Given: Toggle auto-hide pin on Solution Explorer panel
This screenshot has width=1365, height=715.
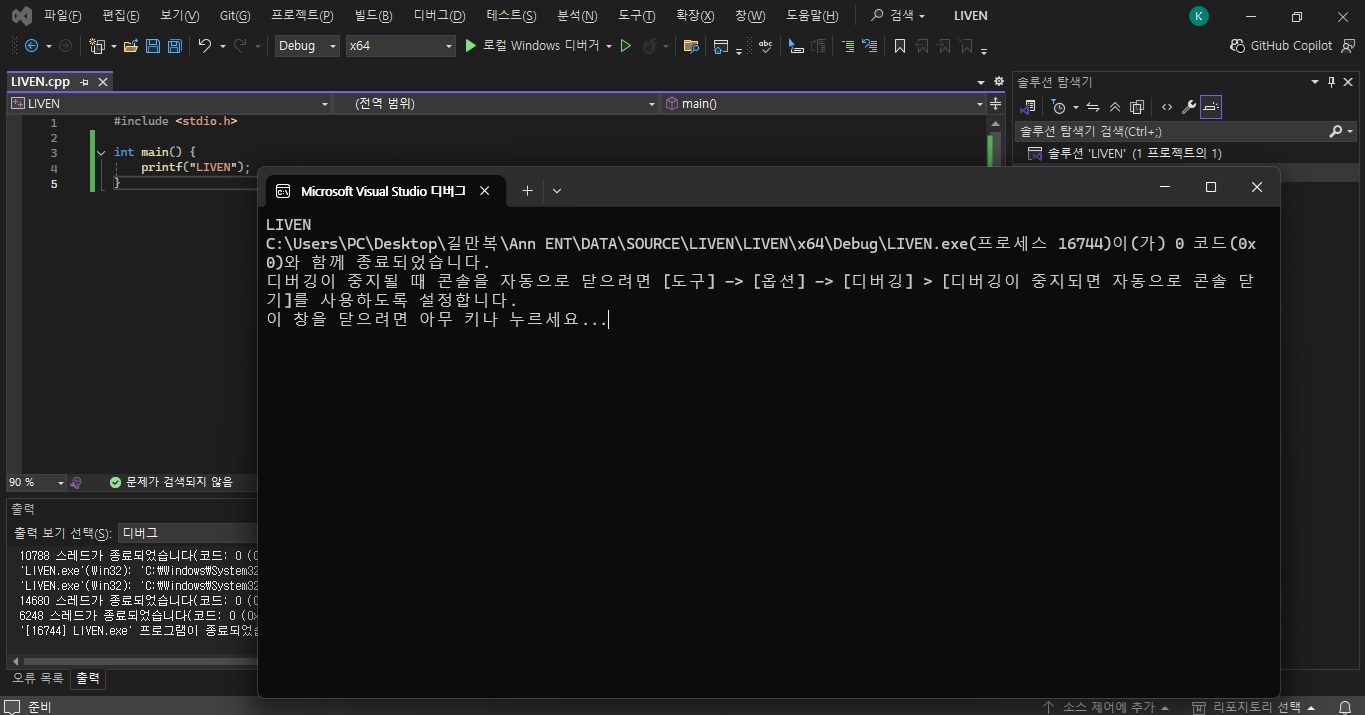Looking at the screenshot, I should coord(1331,82).
